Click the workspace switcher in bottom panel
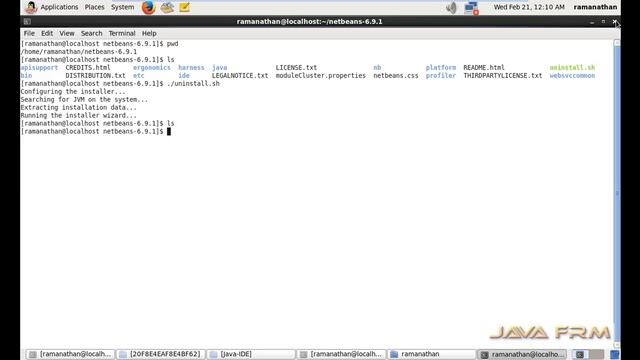640x360 pixels. [x=588, y=354]
